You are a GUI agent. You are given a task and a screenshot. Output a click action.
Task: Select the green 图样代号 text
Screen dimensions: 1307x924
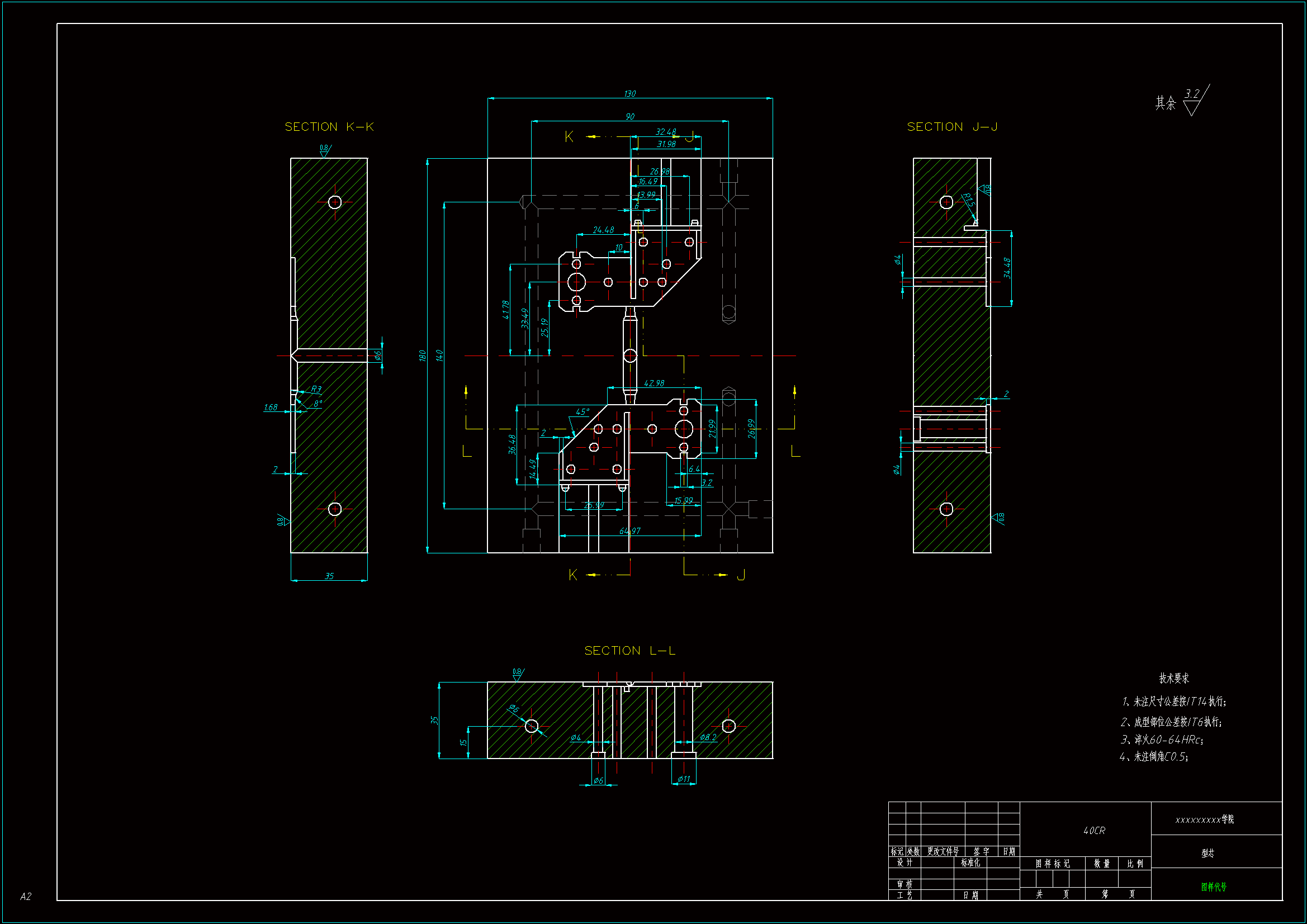click(1214, 887)
